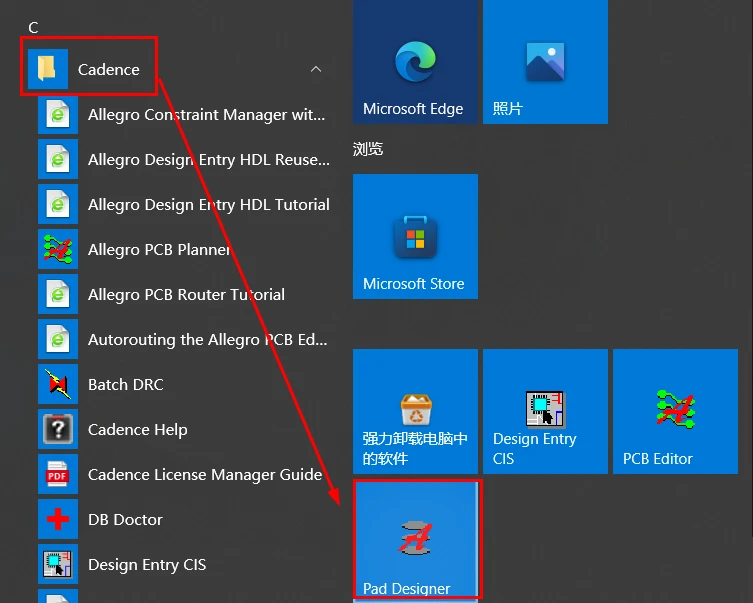
Task: Select Cadence License Manager Guide text
Action: pos(205,474)
